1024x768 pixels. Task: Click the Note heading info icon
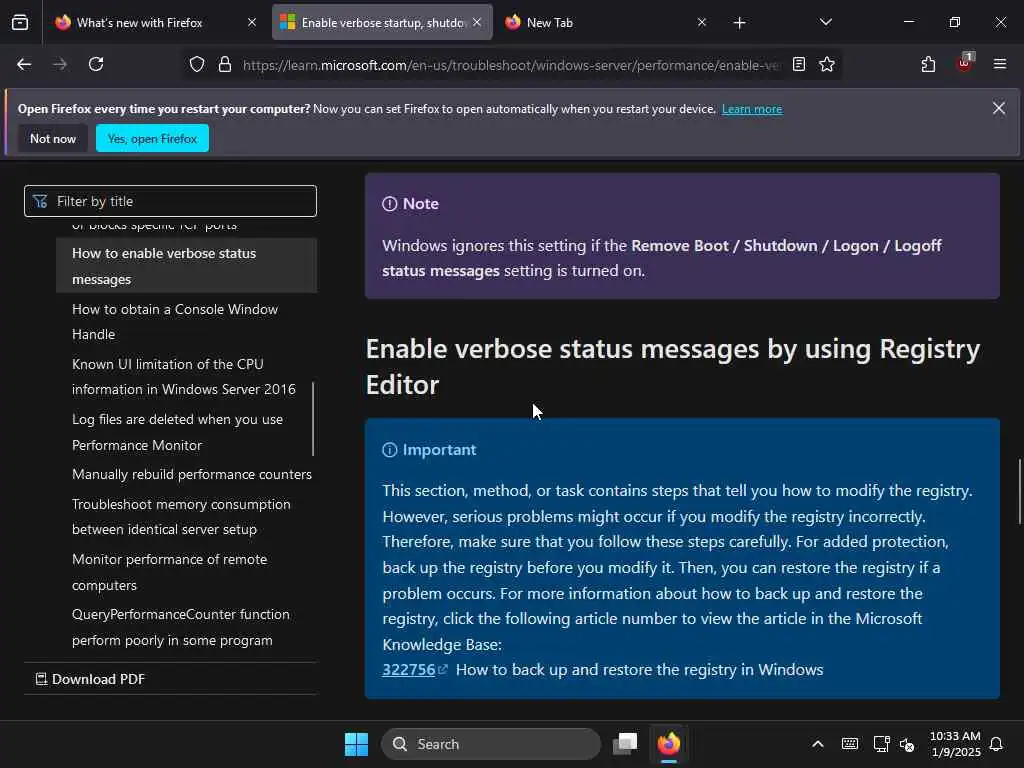click(389, 204)
